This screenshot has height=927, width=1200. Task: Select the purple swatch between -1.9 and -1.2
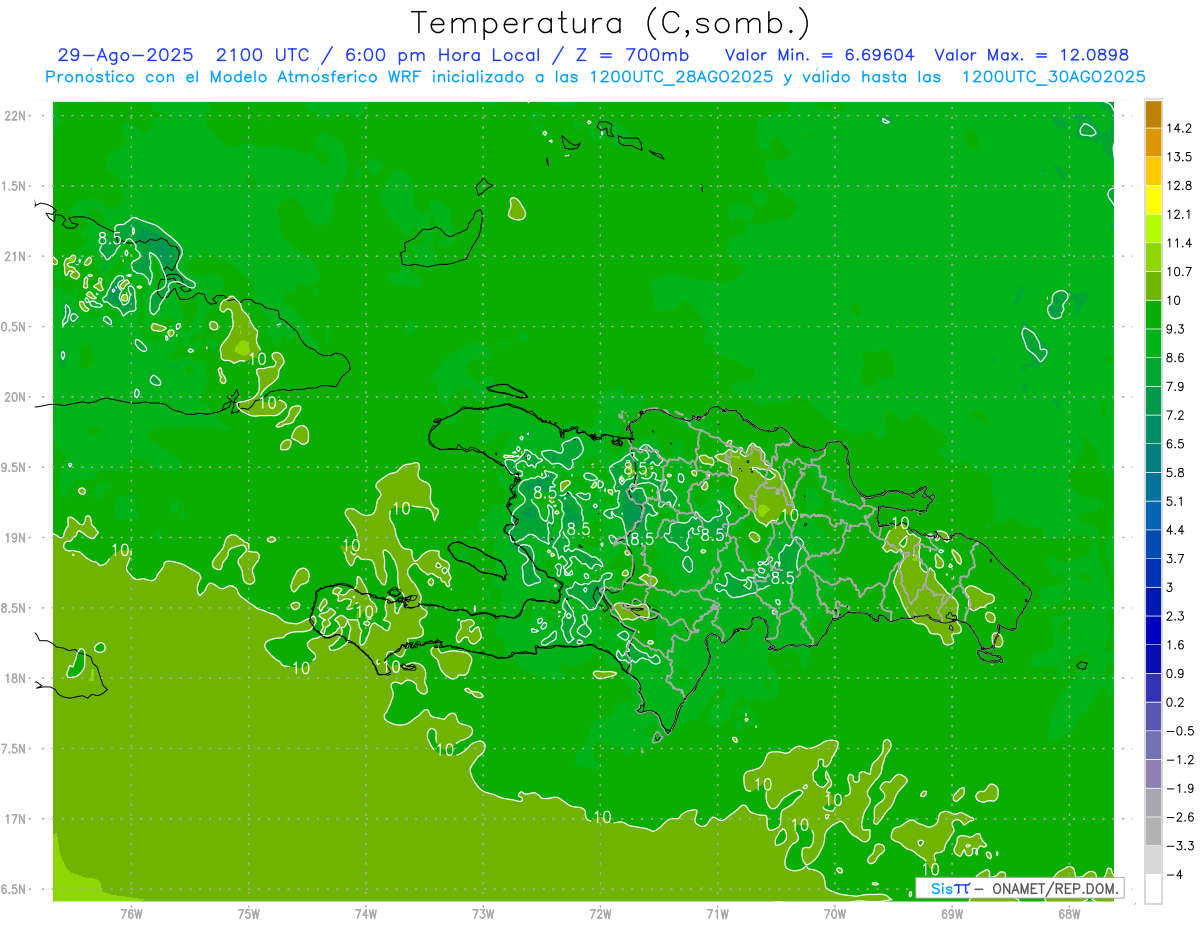(x=1153, y=774)
